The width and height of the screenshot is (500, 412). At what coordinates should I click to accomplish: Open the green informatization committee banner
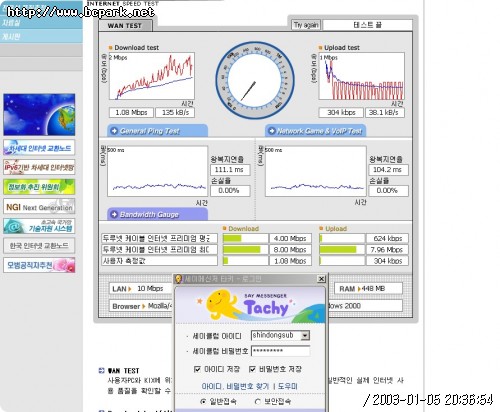(x=39, y=187)
